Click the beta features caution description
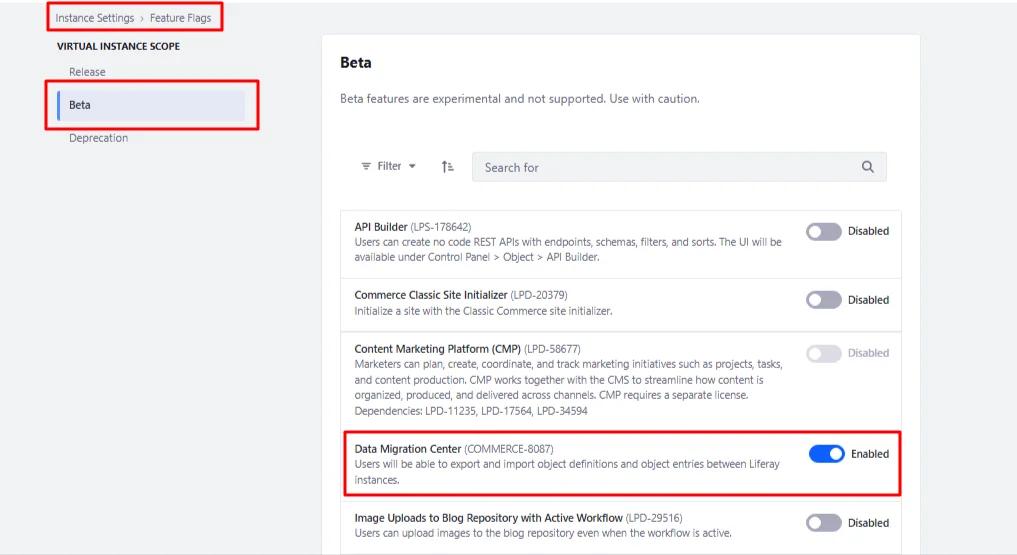The height and width of the screenshot is (555, 1017). [x=520, y=99]
